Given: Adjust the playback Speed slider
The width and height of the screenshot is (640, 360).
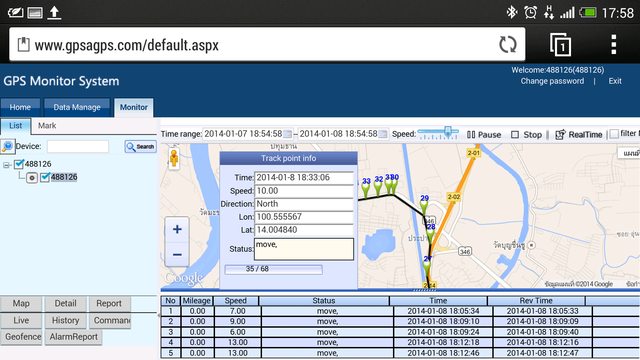Looking at the screenshot, I should (438, 133).
